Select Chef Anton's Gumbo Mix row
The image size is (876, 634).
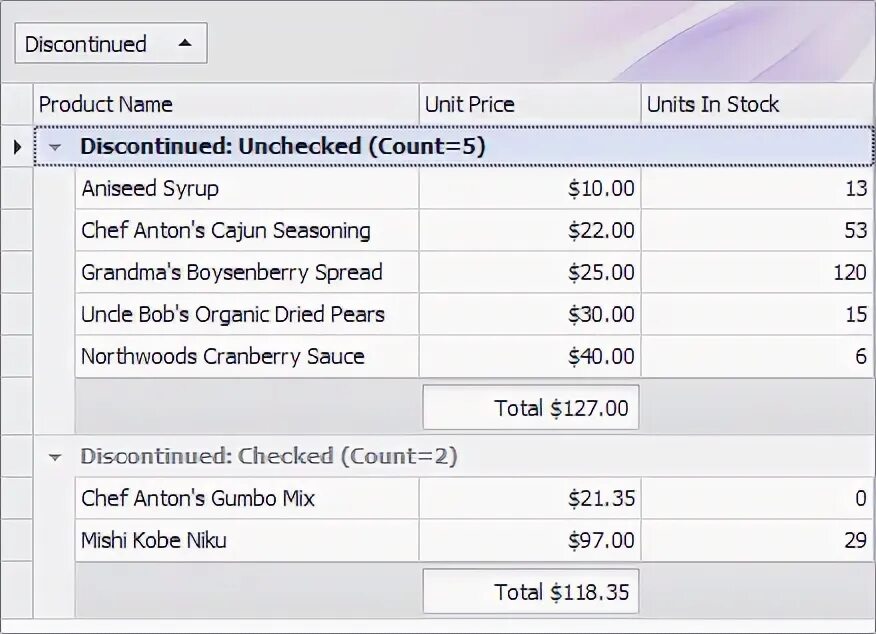[198, 499]
